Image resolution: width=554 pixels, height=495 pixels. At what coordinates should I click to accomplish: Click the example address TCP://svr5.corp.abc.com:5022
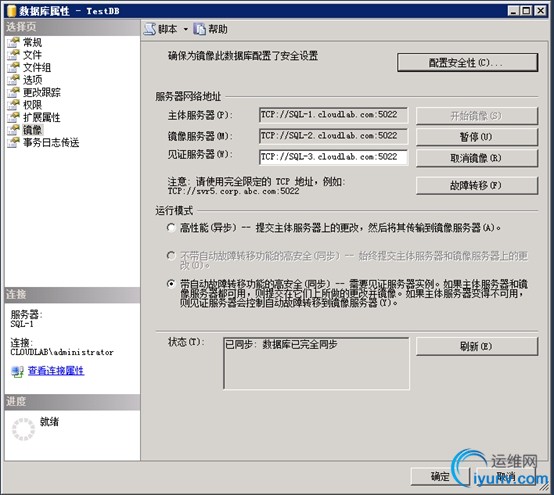tap(234, 191)
